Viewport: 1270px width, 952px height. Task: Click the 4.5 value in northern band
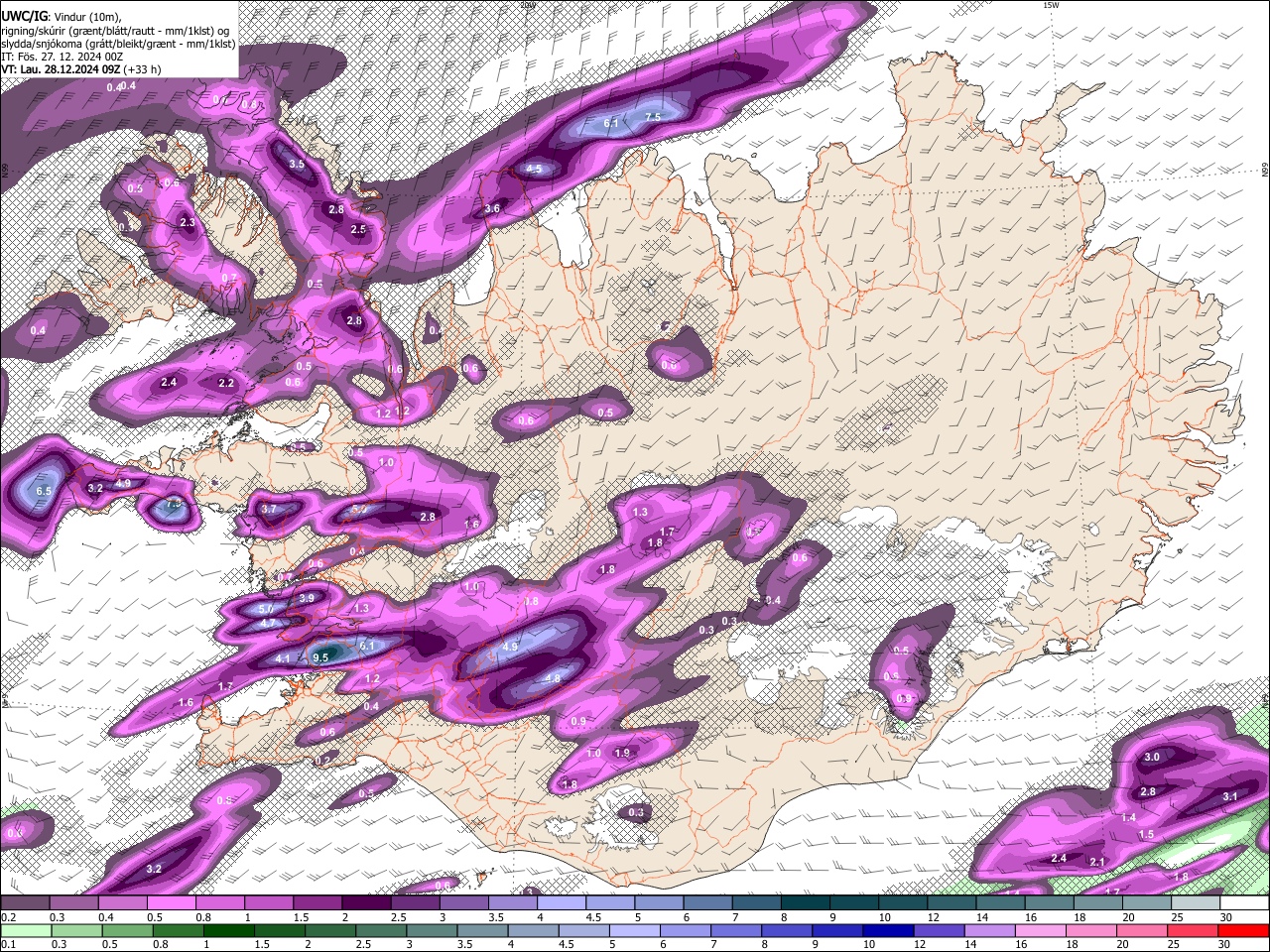(535, 169)
